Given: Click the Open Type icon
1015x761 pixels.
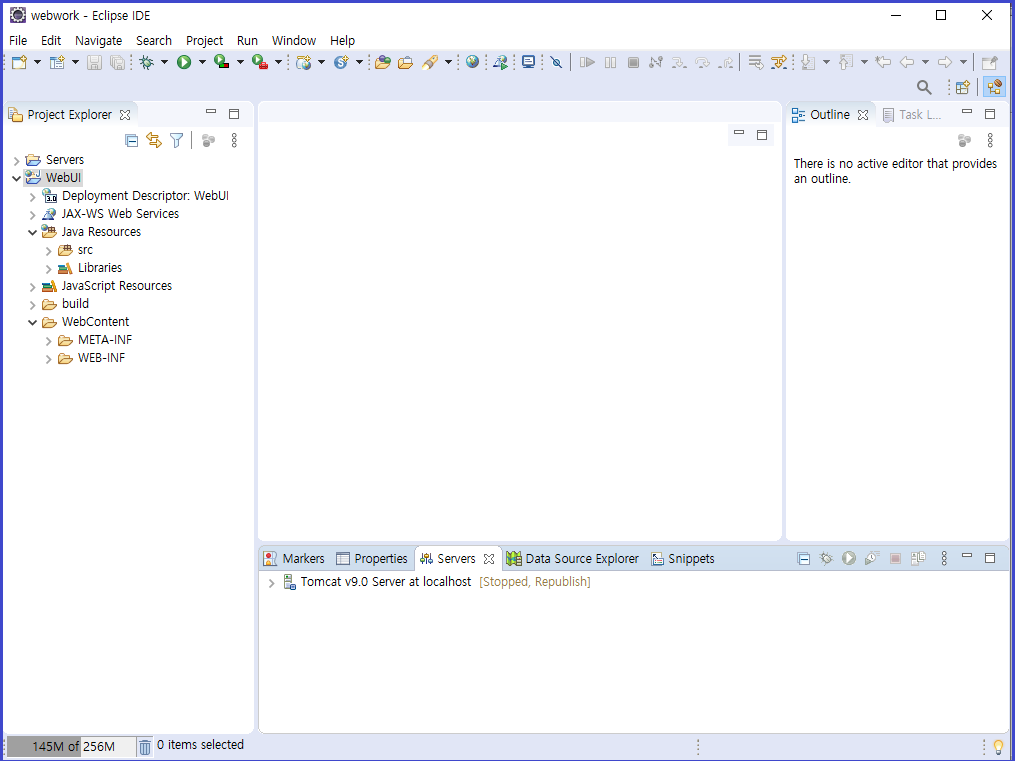Looking at the screenshot, I should [x=383, y=62].
